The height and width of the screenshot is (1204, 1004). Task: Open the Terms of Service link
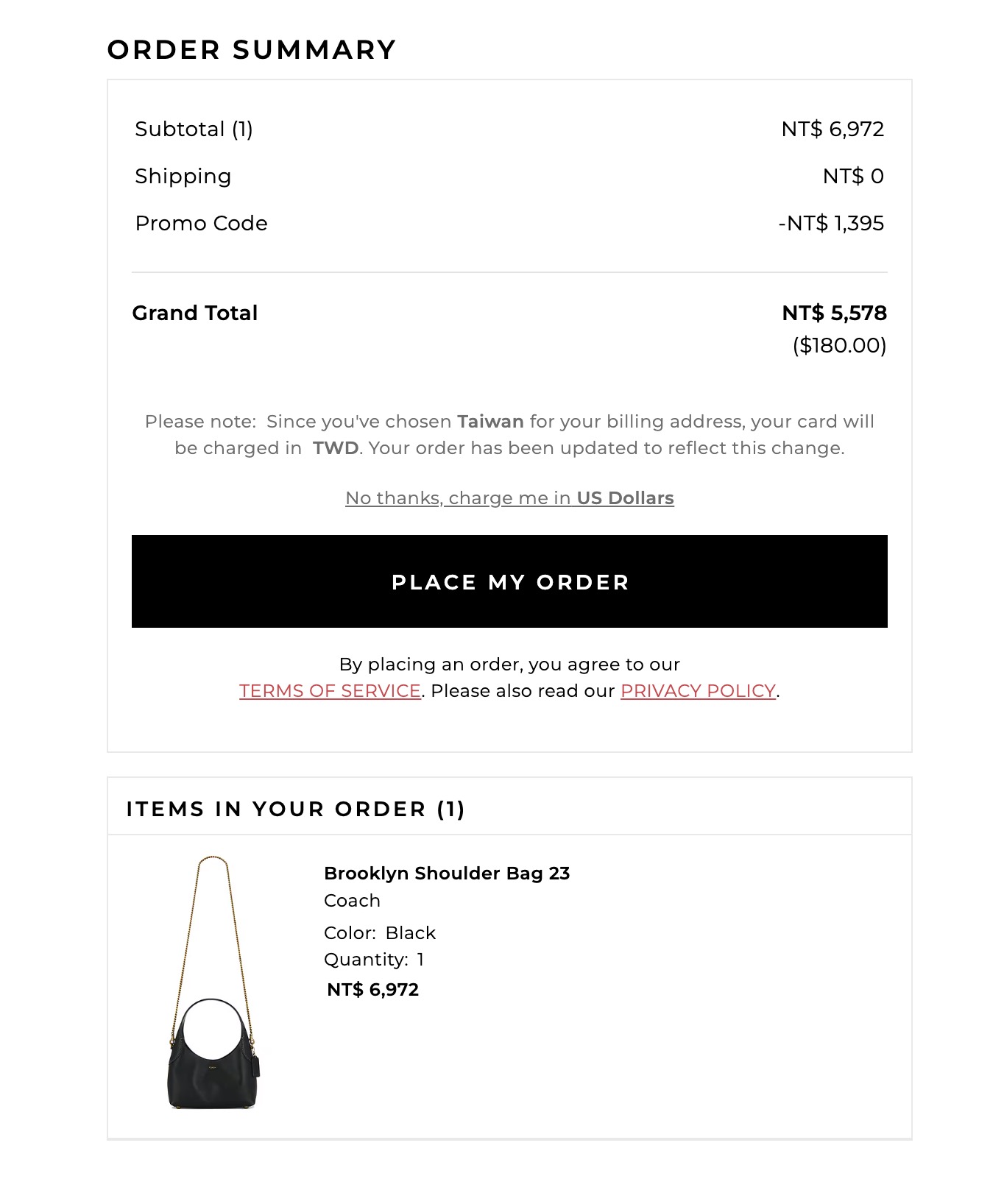(330, 691)
